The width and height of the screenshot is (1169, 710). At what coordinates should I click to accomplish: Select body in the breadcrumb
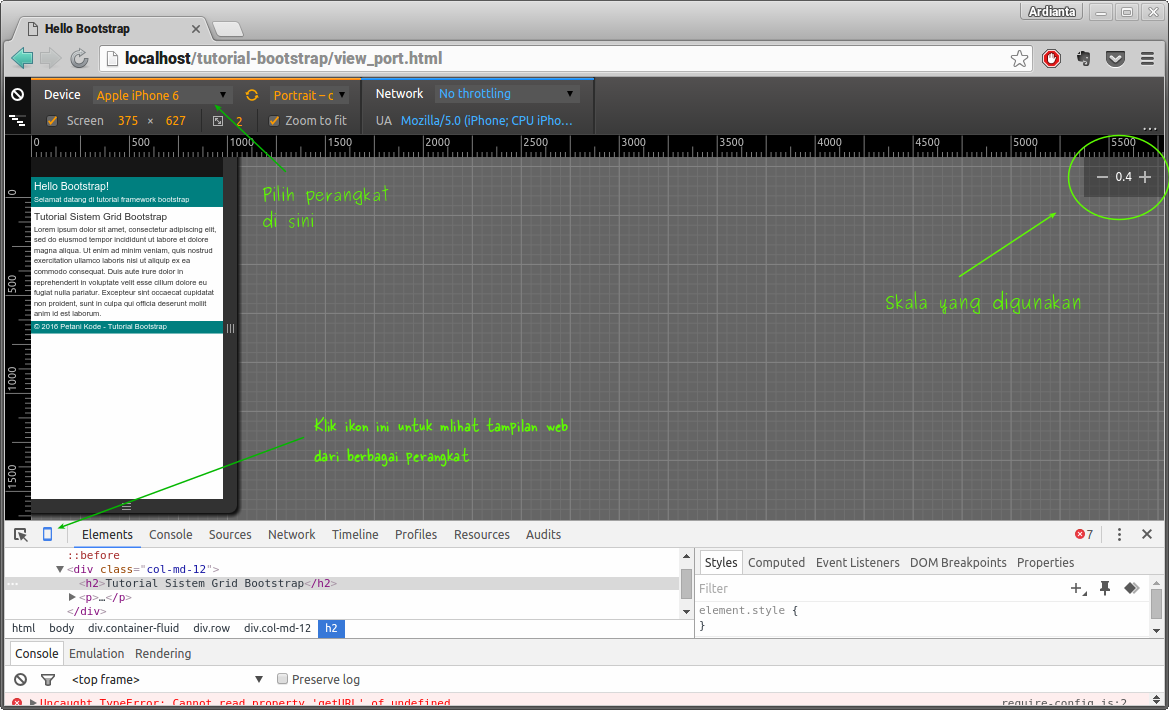point(62,628)
